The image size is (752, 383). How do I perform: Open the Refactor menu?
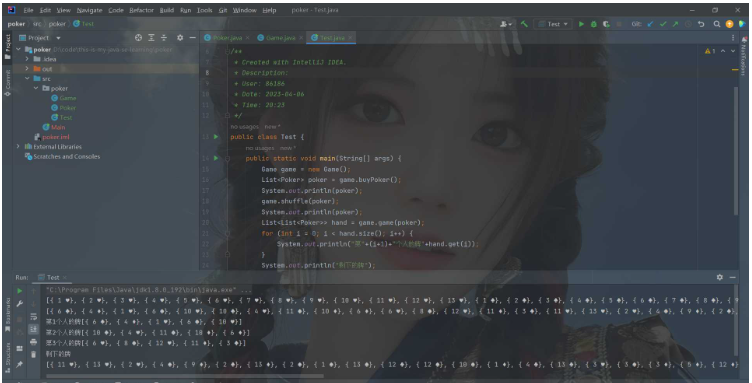[142, 10]
